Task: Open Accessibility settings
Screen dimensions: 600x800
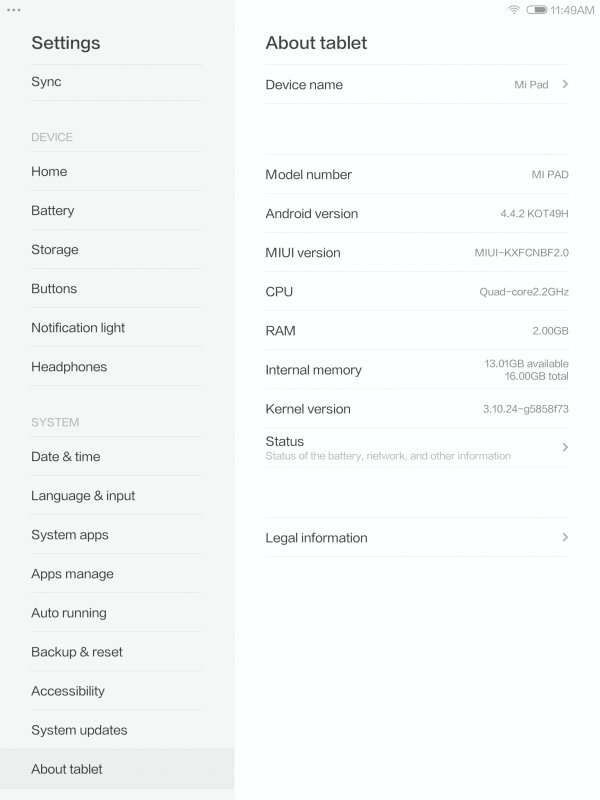Action: click(117, 690)
